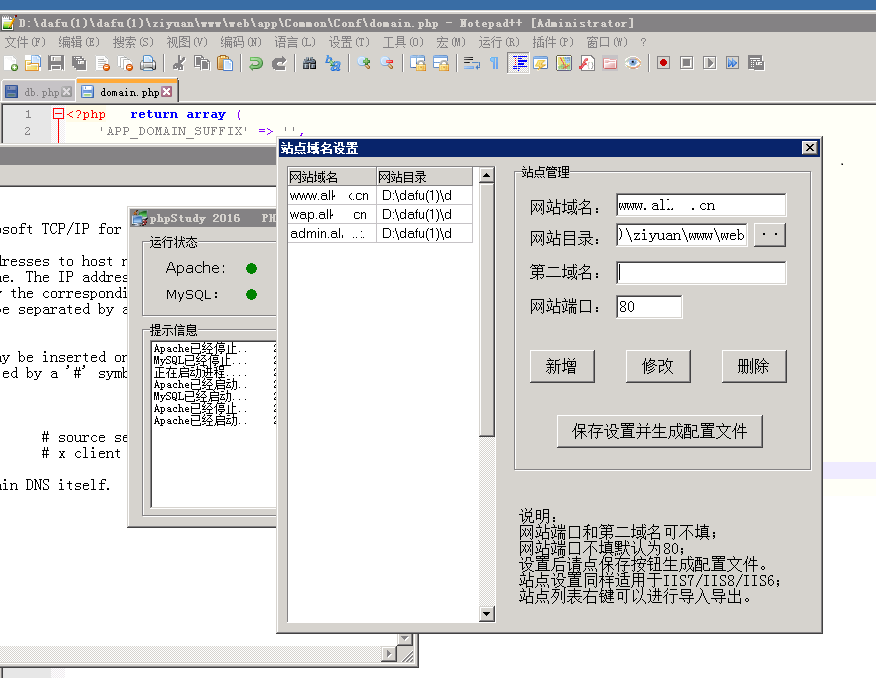Click the 网站目录 column header
The image size is (876, 678).
point(424,177)
